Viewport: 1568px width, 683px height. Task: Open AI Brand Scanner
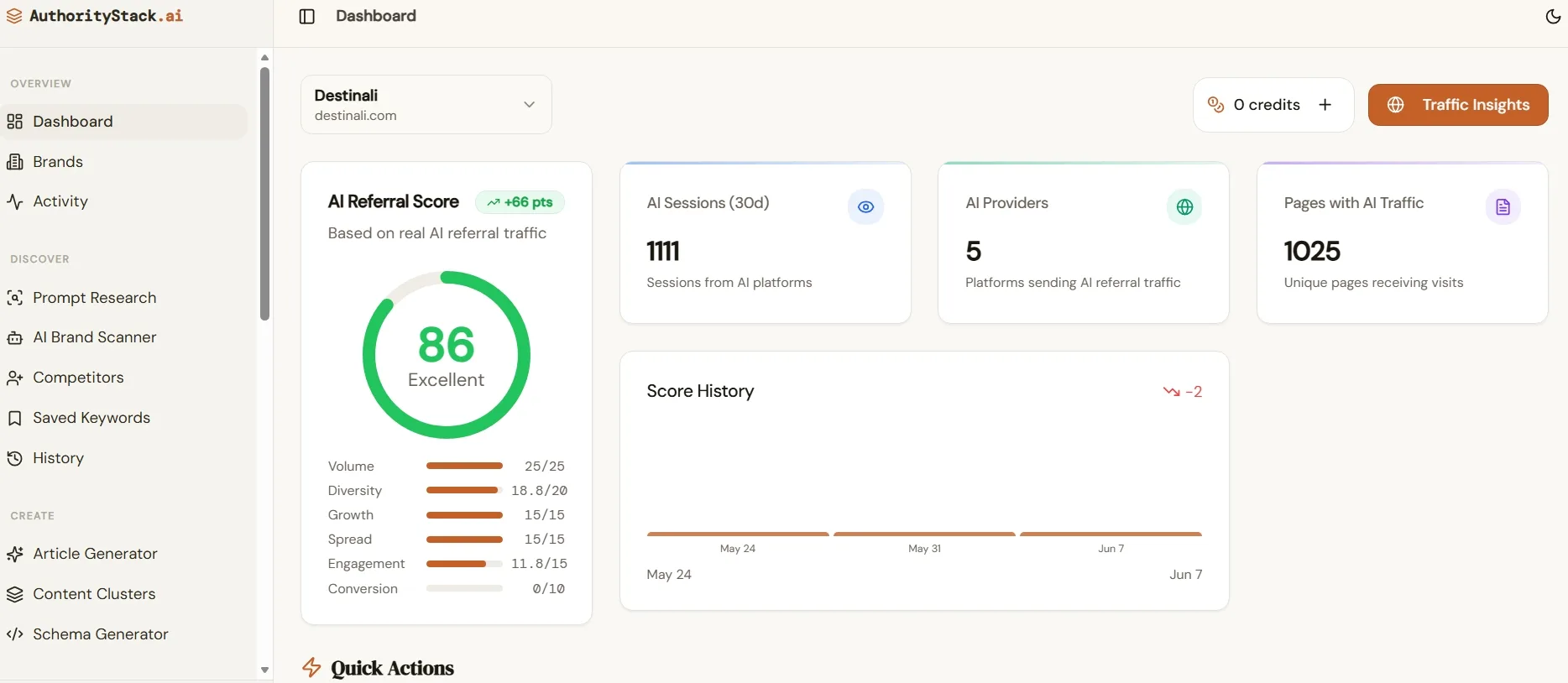tap(124, 337)
